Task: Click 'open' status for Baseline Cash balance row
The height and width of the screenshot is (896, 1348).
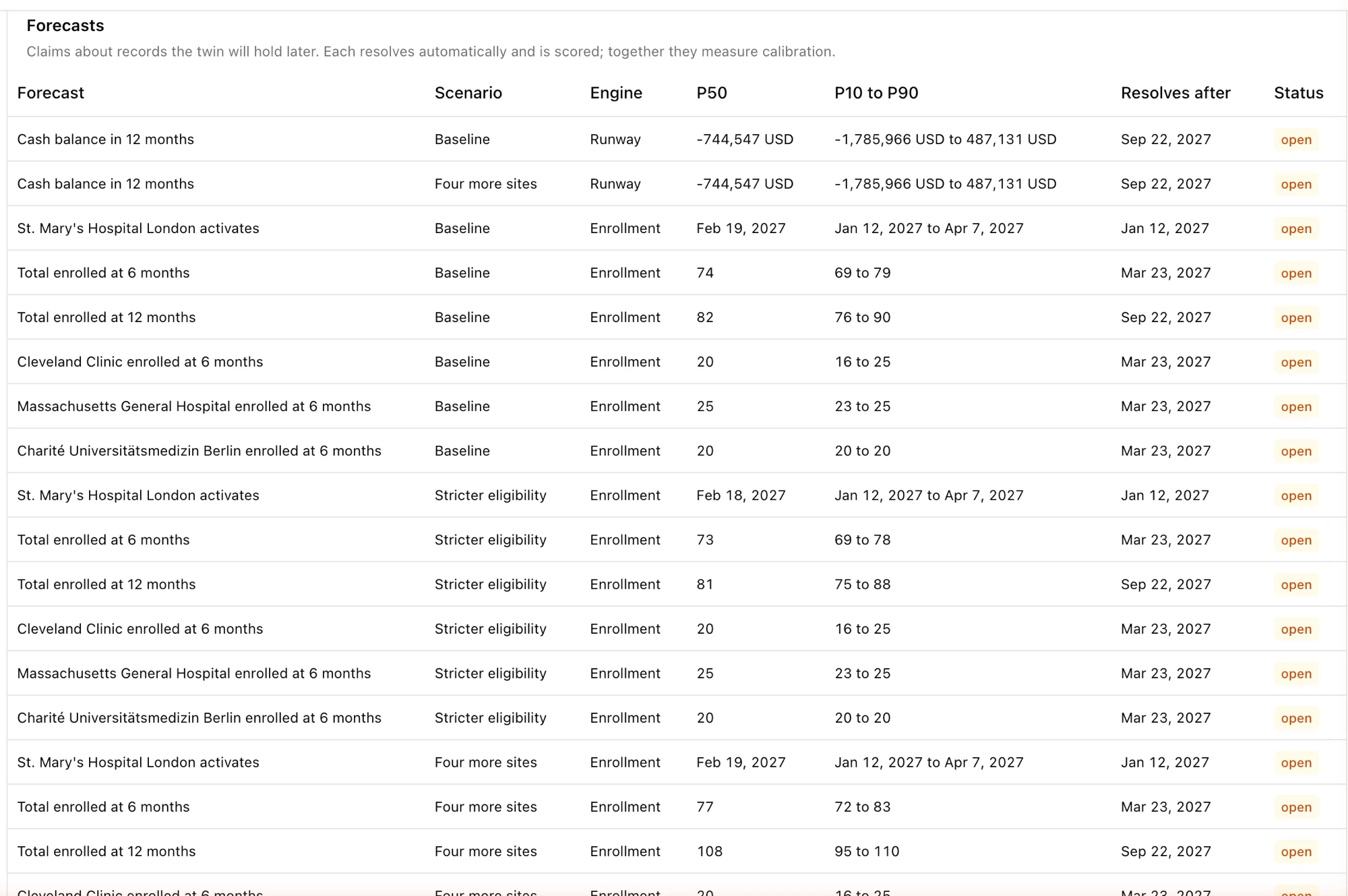Action: (x=1296, y=139)
